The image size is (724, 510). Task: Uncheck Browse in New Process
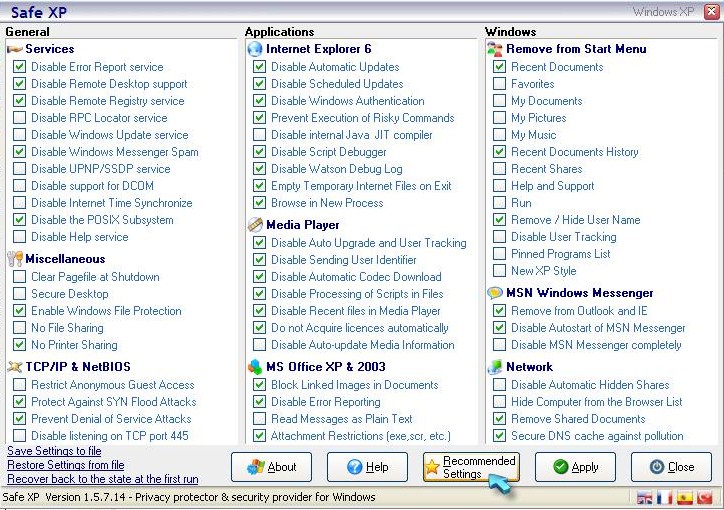[x=259, y=203]
